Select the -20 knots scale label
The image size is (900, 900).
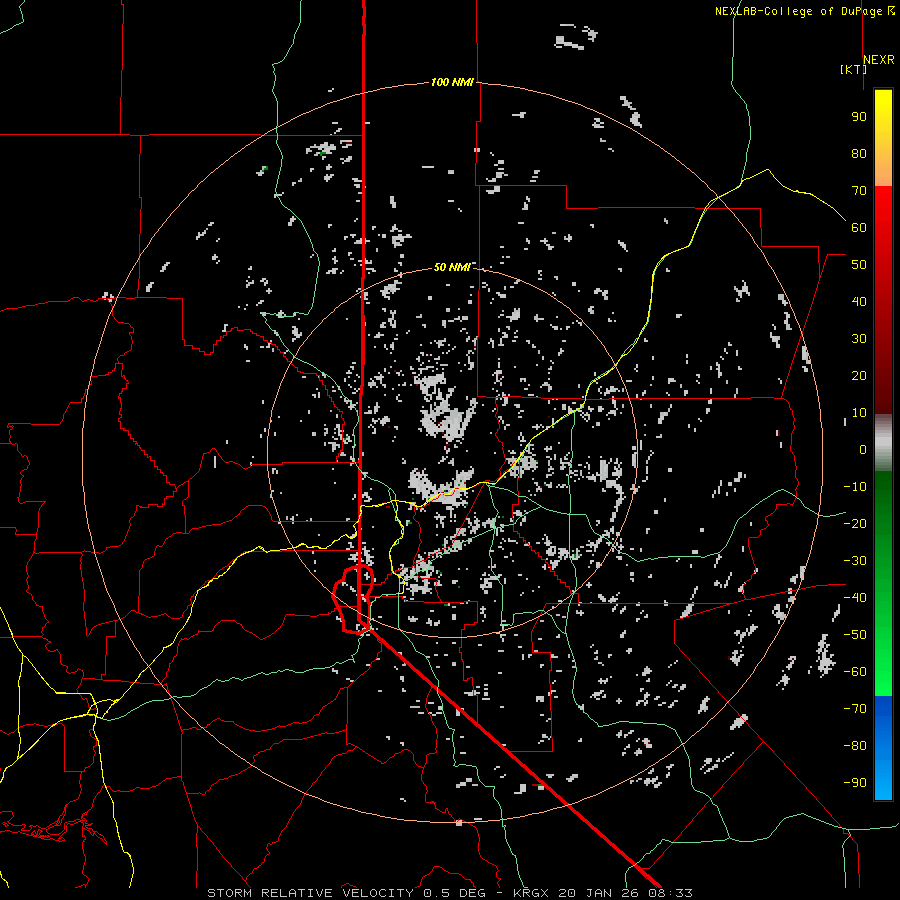(855, 523)
